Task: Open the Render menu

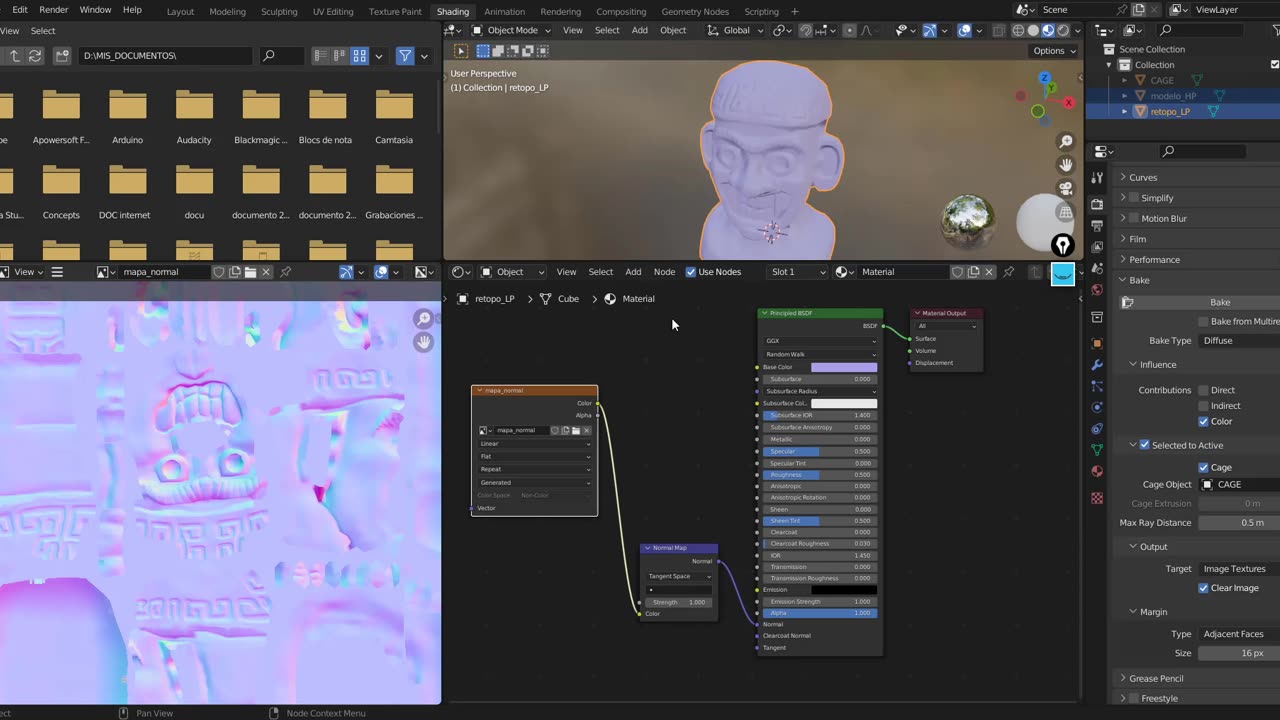Action: coord(54,10)
